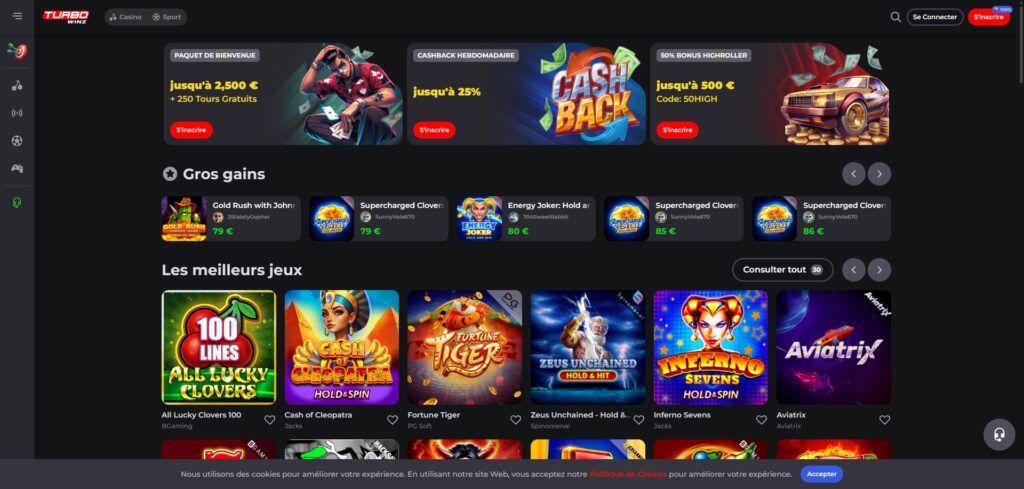The image size is (1024, 489).
Task: Open the game controller sidebar icon
Action: [x=17, y=168]
